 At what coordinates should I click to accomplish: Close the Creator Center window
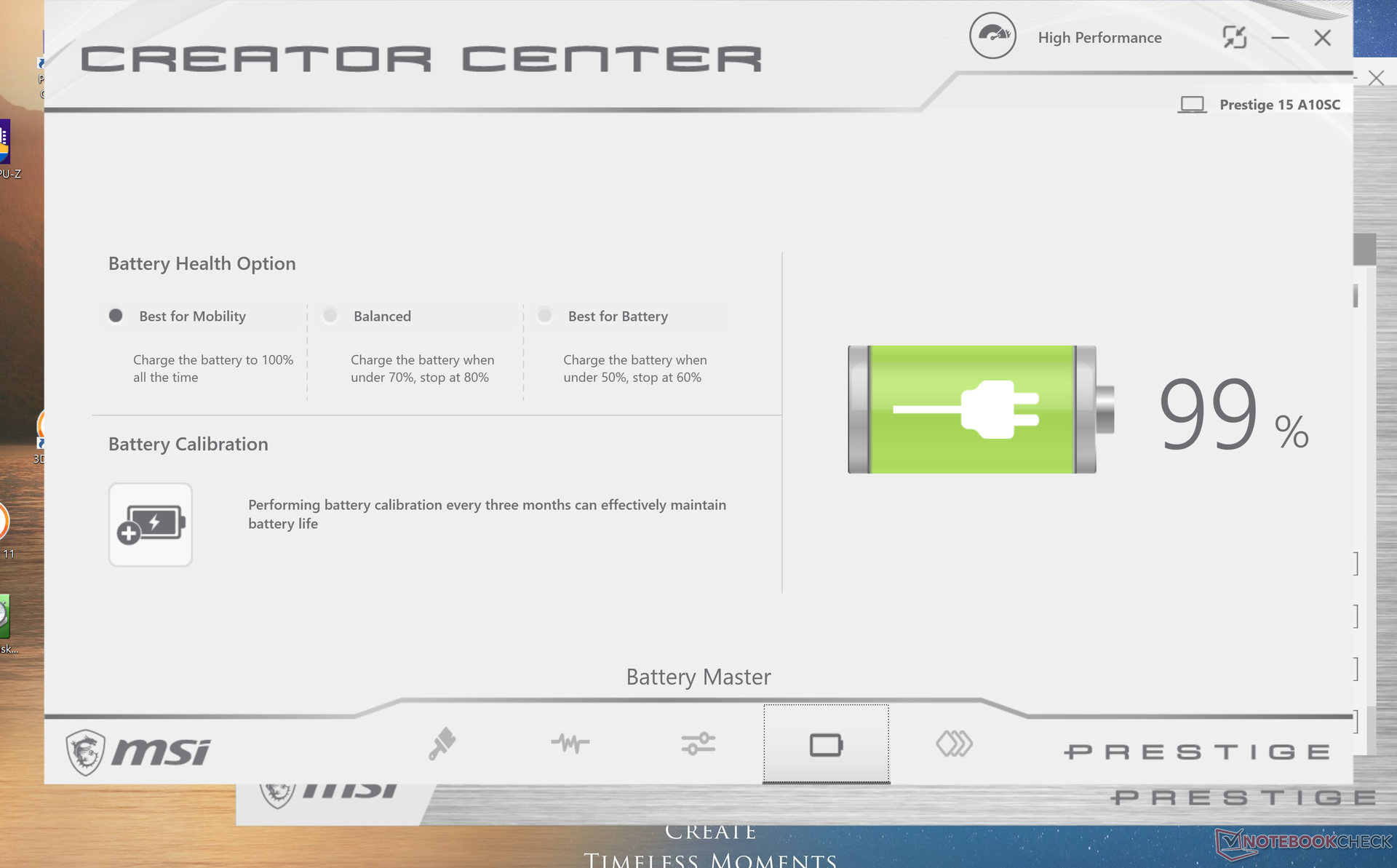click(x=1322, y=38)
